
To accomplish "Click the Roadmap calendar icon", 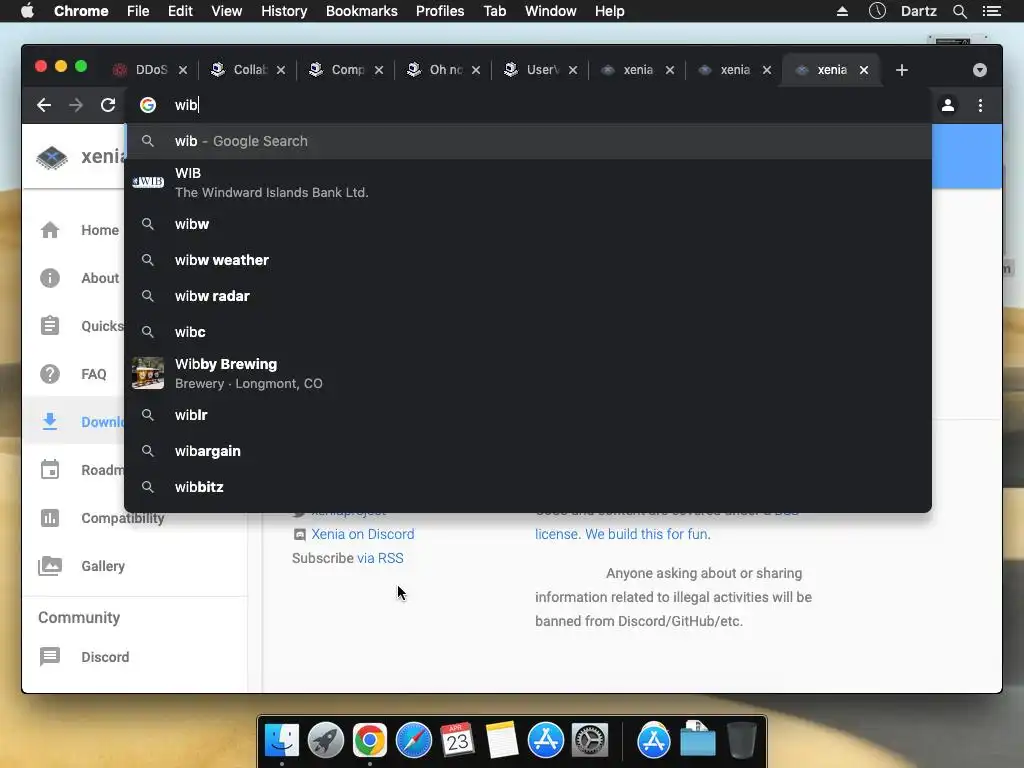I will point(50,470).
